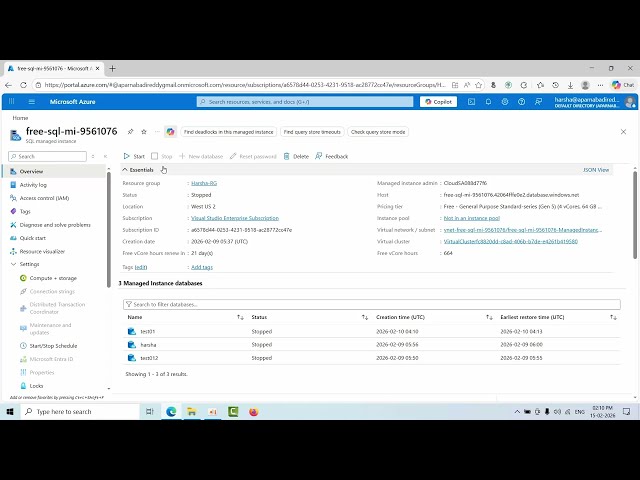Open Visual Studio Enterprise Subscription link
Viewport: 640px width, 480px height.
235,218
